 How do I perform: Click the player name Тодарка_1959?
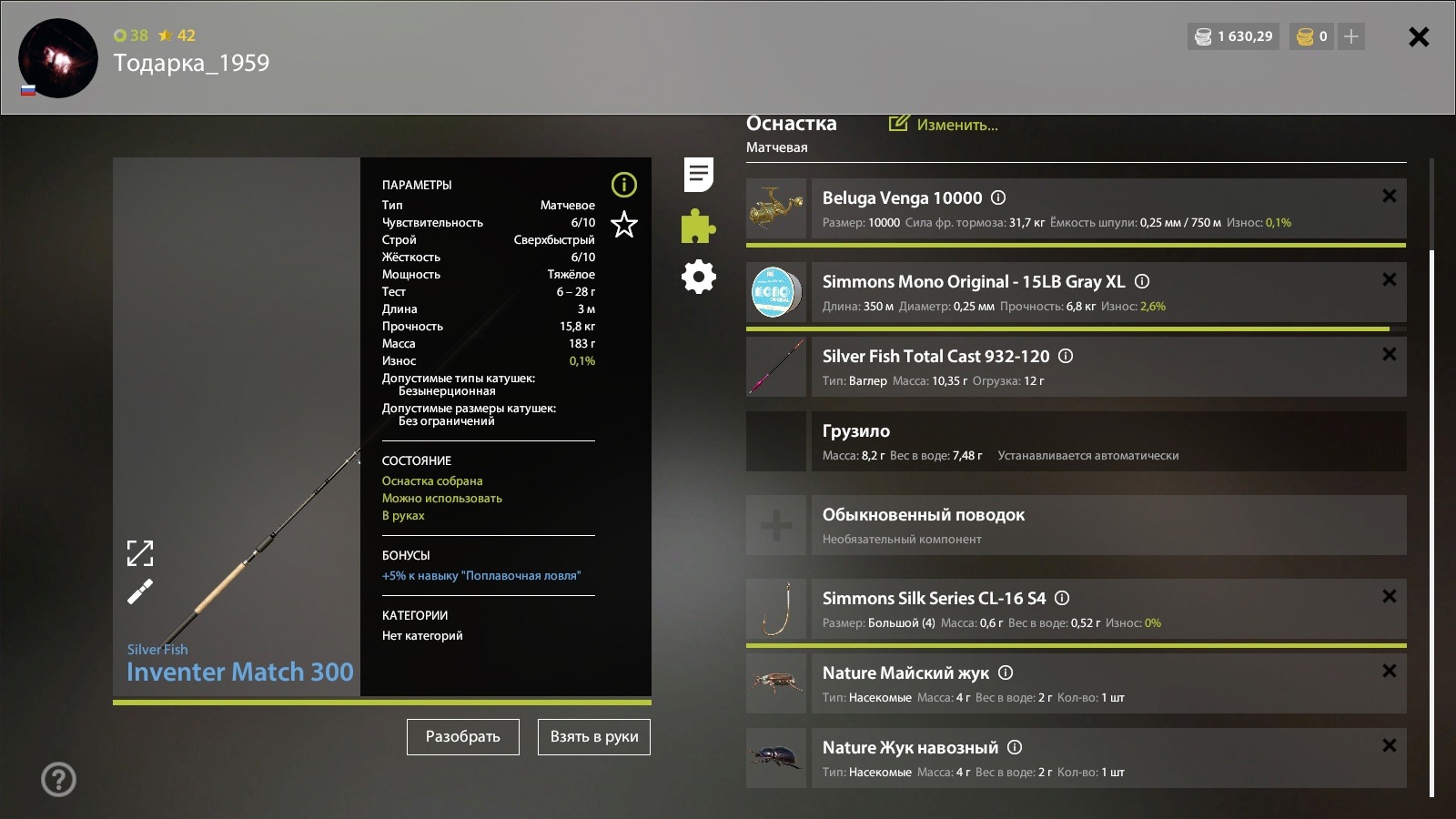(191, 63)
